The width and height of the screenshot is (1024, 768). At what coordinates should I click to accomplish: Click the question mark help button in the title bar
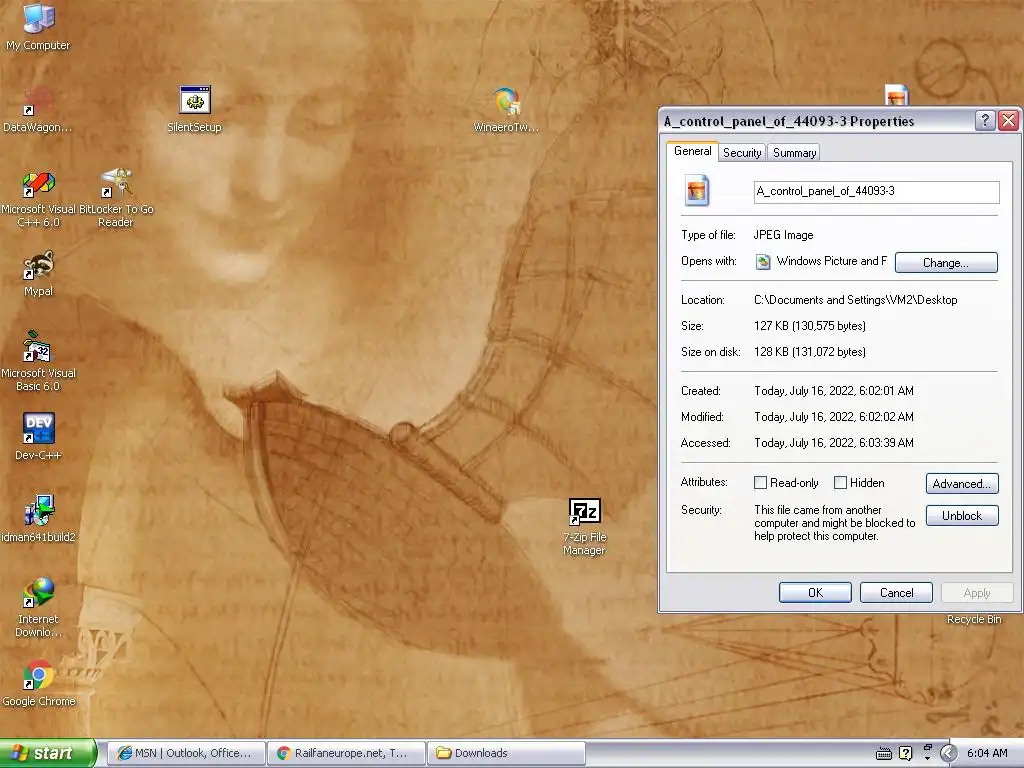pyautogui.click(x=985, y=120)
